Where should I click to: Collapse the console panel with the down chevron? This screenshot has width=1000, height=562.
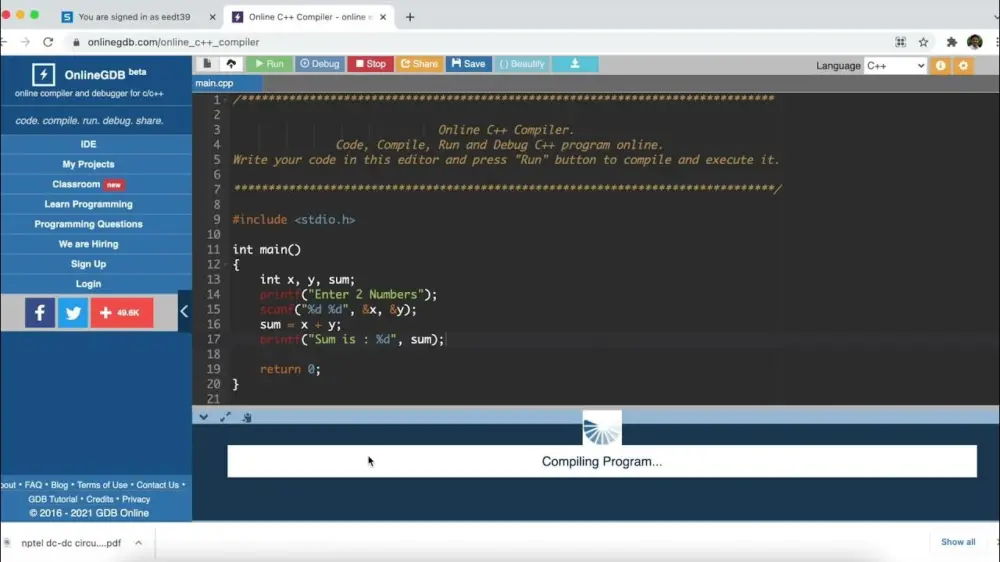pos(203,417)
